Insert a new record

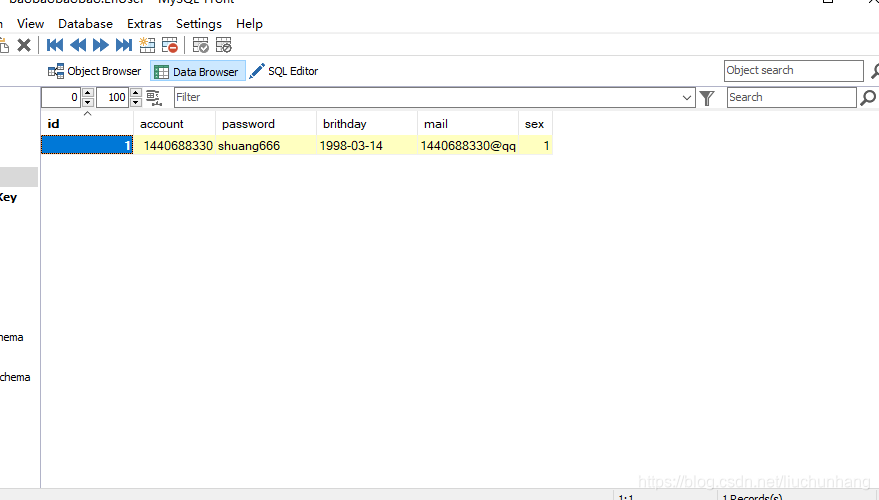pyautogui.click(x=147, y=45)
